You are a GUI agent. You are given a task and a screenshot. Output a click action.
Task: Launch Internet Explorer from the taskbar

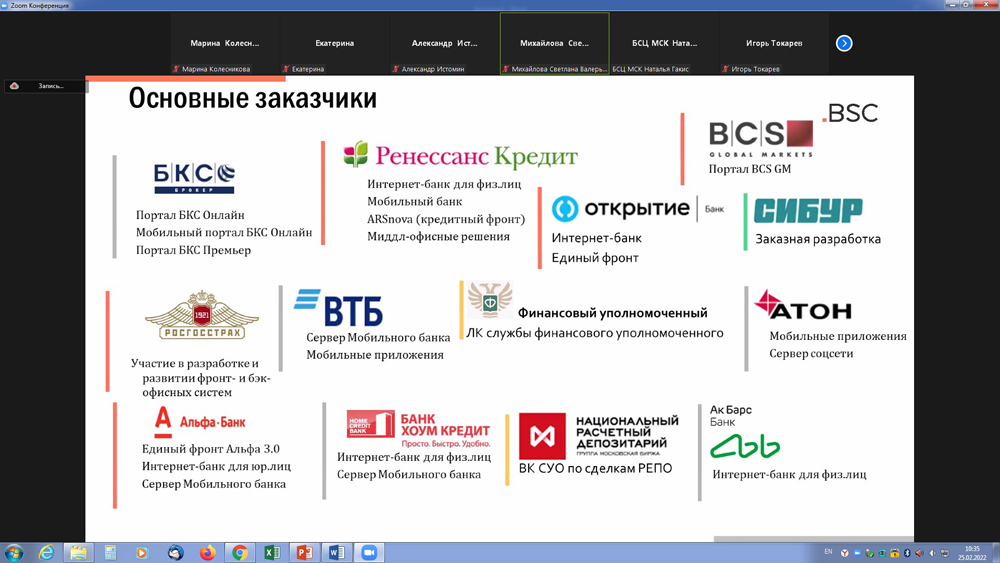[47, 553]
